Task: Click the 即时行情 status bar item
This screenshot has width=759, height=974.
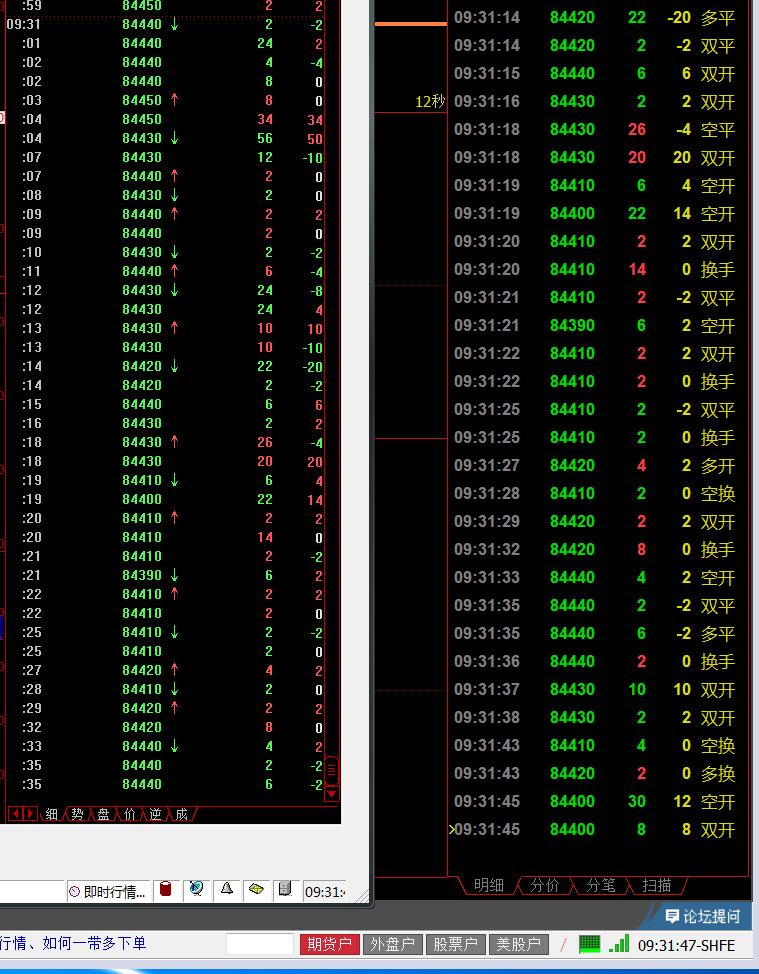Action: click(108, 892)
